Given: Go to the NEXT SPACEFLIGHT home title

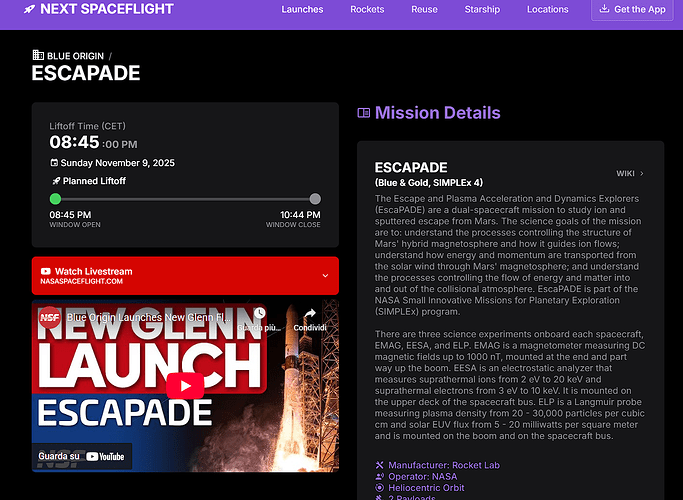Looking at the screenshot, I should 107,9.
